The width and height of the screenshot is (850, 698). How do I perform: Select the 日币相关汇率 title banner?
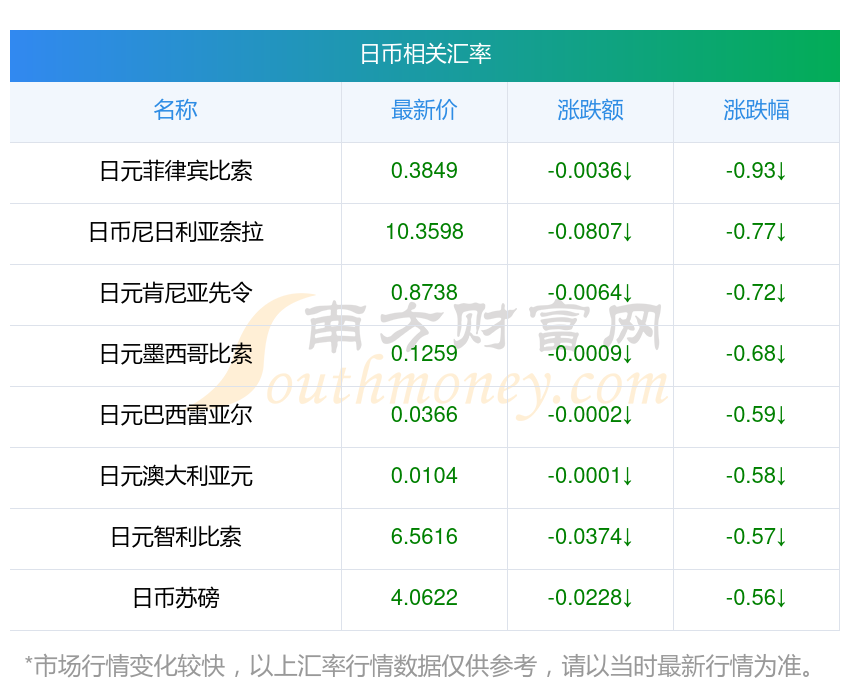pyautogui.click(x=425, y=55)
